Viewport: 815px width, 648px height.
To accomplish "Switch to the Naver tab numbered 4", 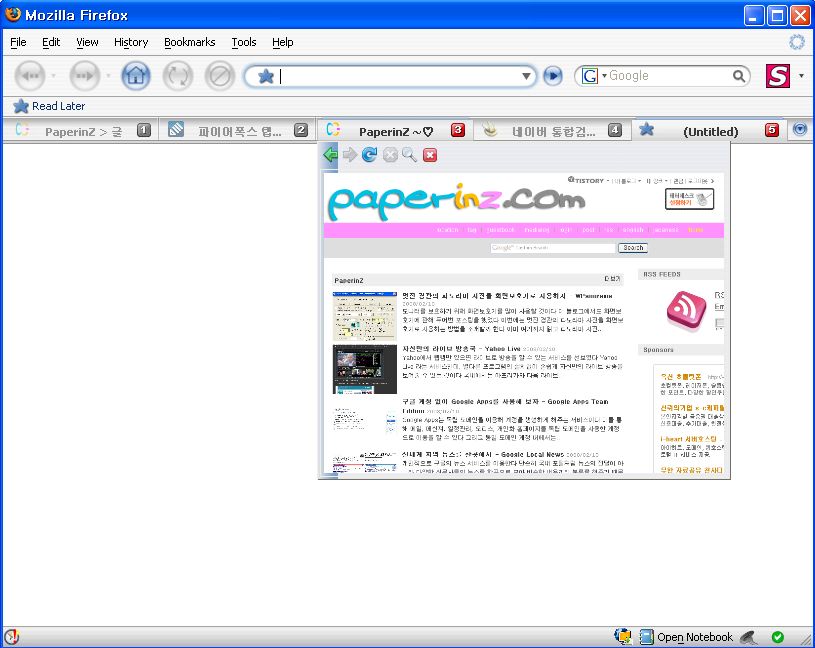I will click(x=552, y=130).
